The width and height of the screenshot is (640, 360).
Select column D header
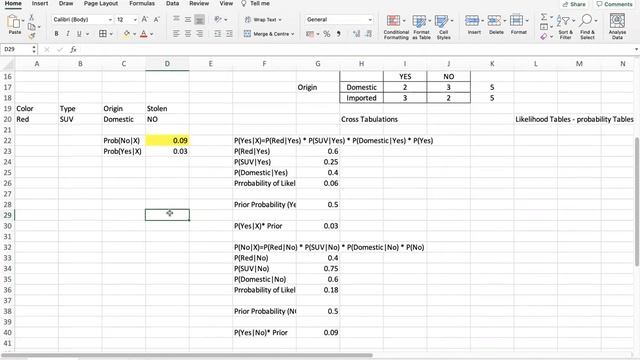(x=167, y=64)
